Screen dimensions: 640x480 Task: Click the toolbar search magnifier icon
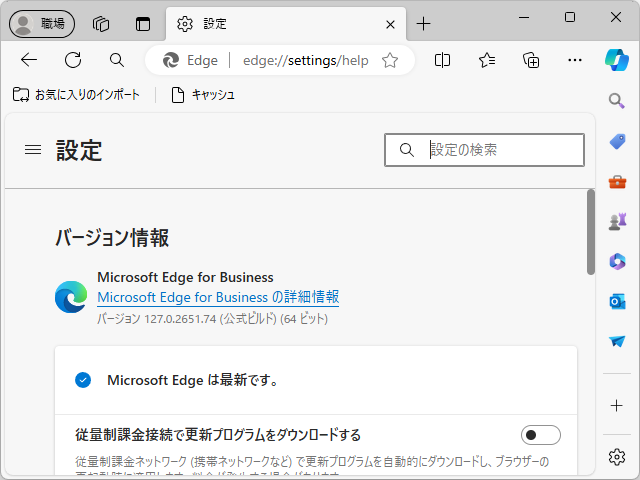coord(117,60)
